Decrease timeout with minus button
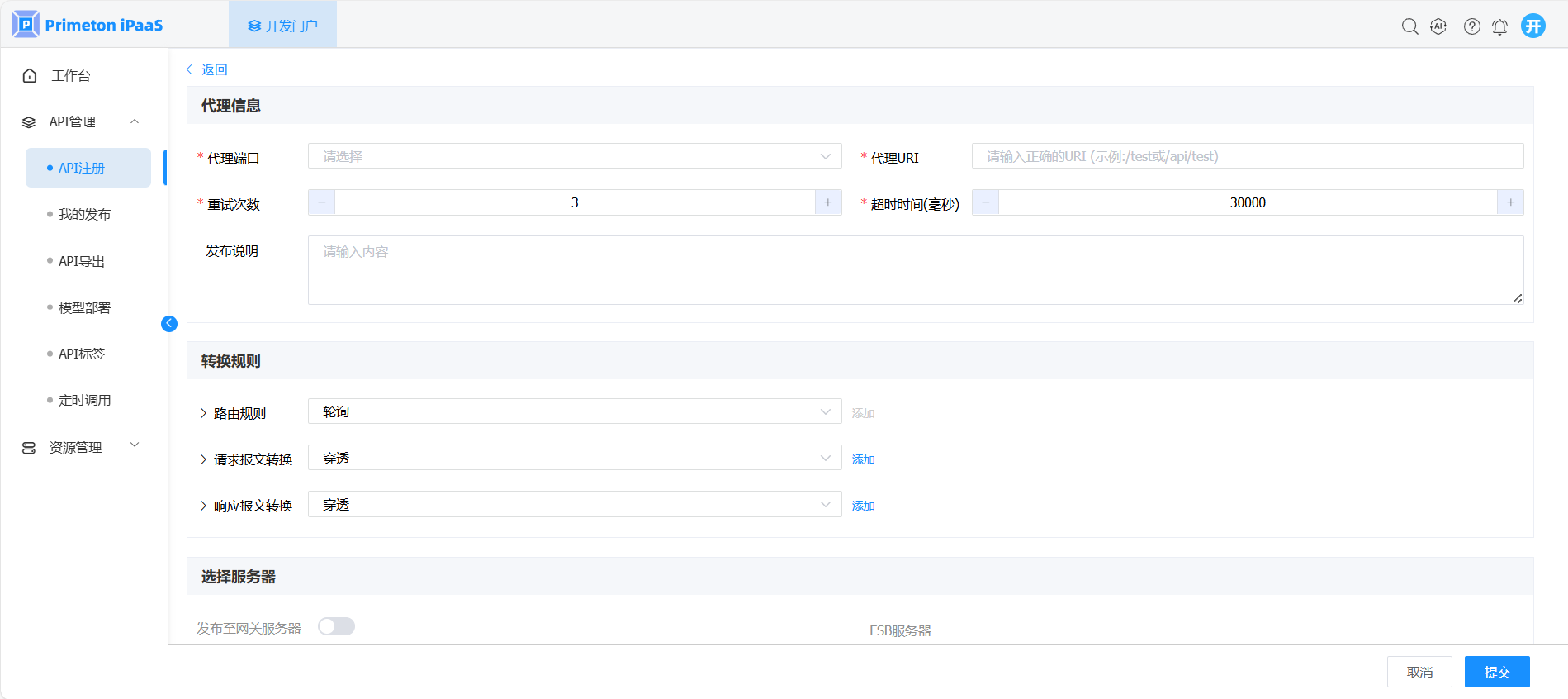 [985, 202]
